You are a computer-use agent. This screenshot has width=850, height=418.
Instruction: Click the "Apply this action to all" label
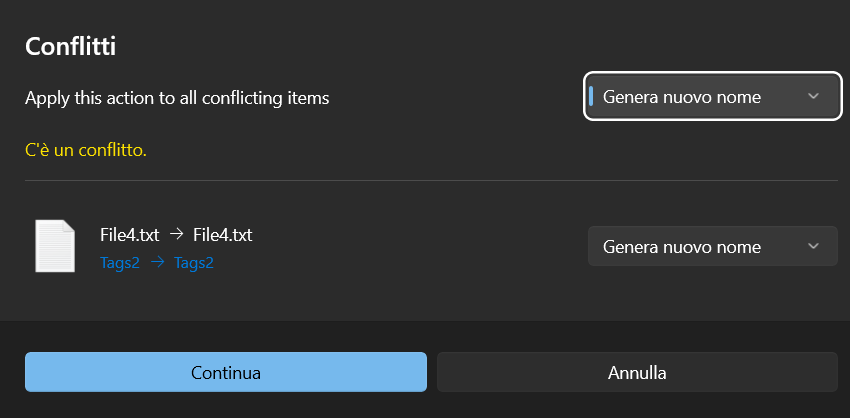(x=177, y=98)
